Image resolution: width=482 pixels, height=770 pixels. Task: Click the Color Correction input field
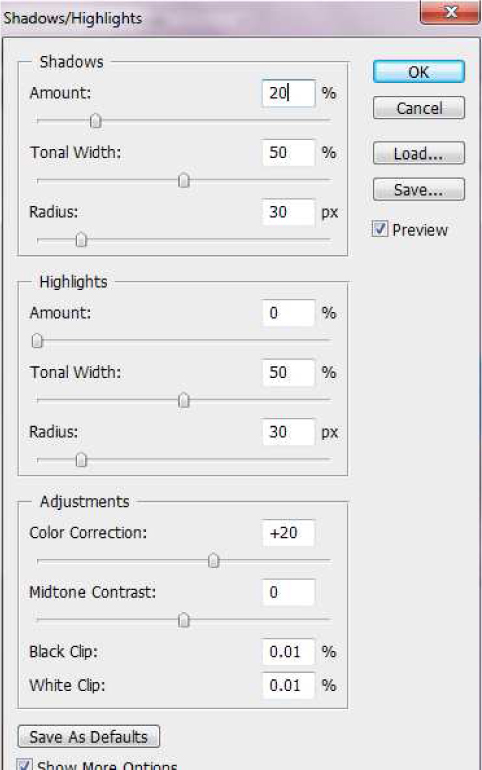tap(288, 532)
